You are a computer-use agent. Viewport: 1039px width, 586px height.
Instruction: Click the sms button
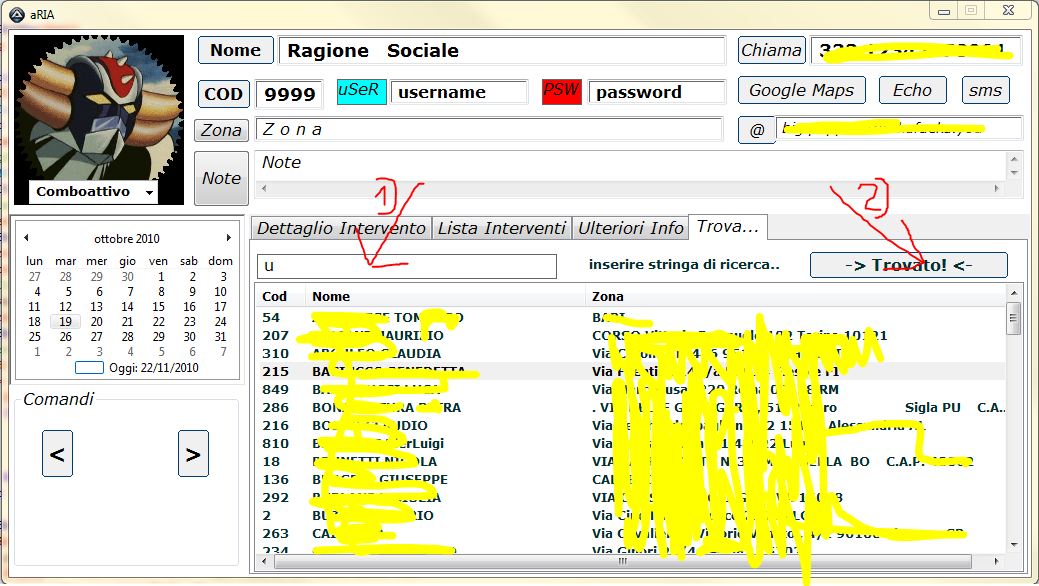985,90
